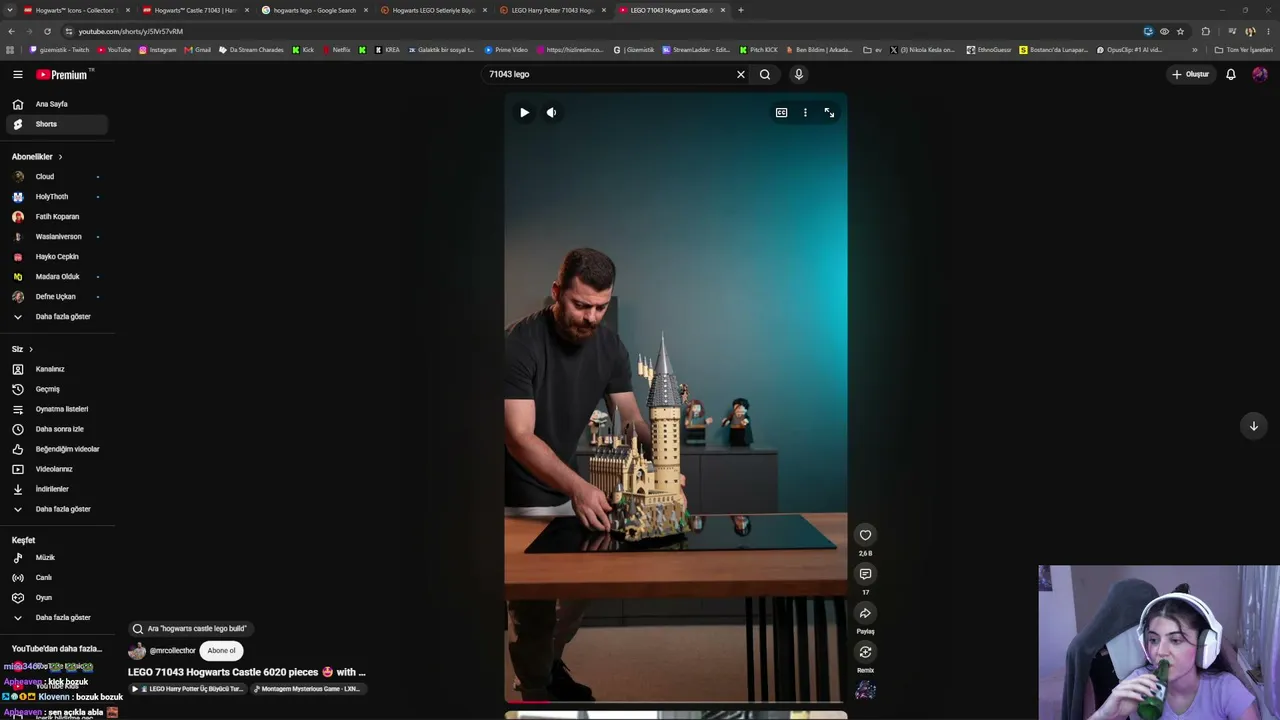This screenshot has height=720, width=1280.
Task: Open YouTube notifications bell
Action: (1231, 74)
